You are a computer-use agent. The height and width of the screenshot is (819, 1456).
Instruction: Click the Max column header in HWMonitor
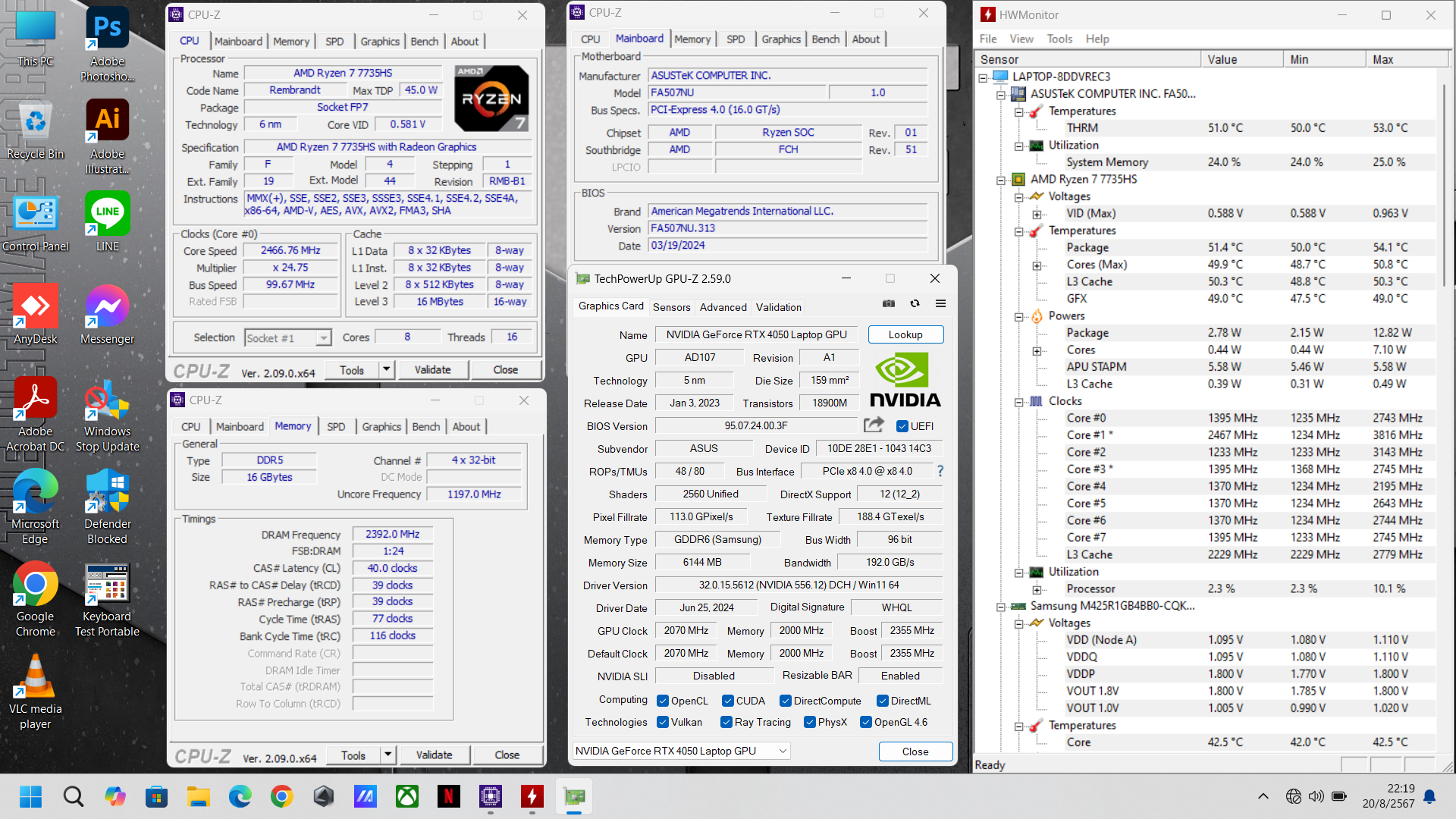pos(1406,59)
